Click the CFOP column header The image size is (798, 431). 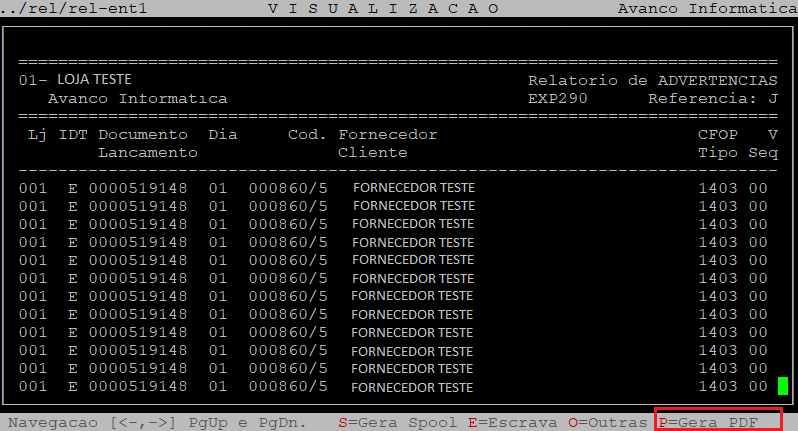tap(717, 134)
